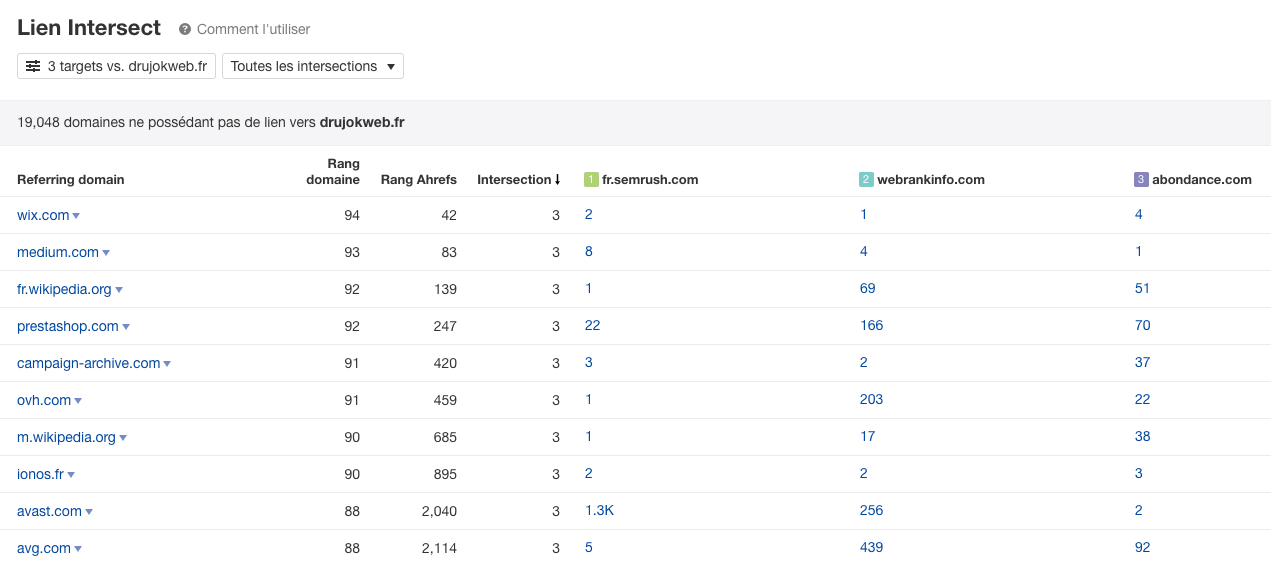The image size is (1271, 566).
Task: Open 166 webrankinfo links for prestashop.com
Action: (871, 325)
